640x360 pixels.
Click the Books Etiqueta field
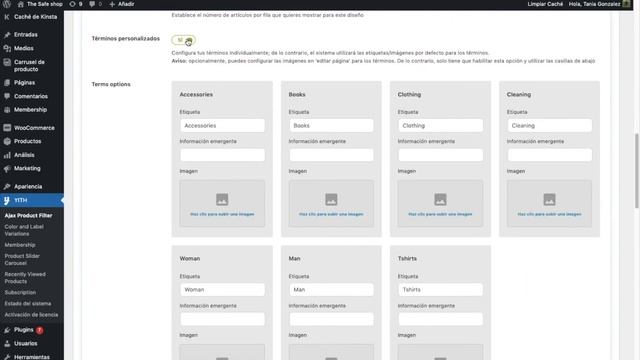pyautogui.click(x=331, y=126)
